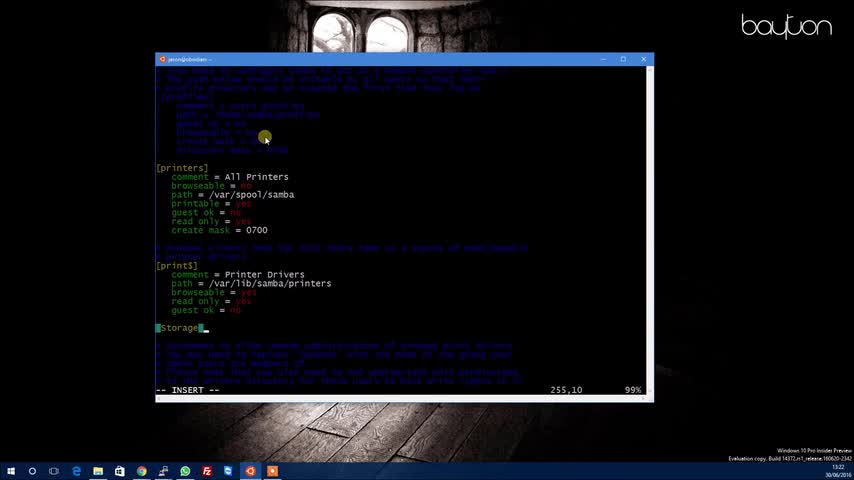Open File Explorer from the taskbar
Image resolution: width=854 pixels, height=480 pixels.
(x=98, y=471)
